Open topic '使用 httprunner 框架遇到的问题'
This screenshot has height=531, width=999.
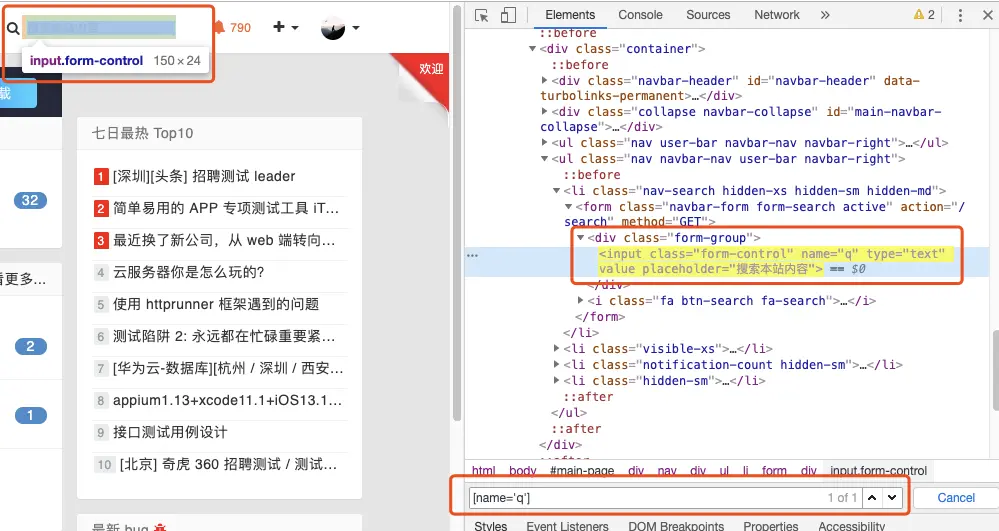pyautogui.click(x=216, y=304)
